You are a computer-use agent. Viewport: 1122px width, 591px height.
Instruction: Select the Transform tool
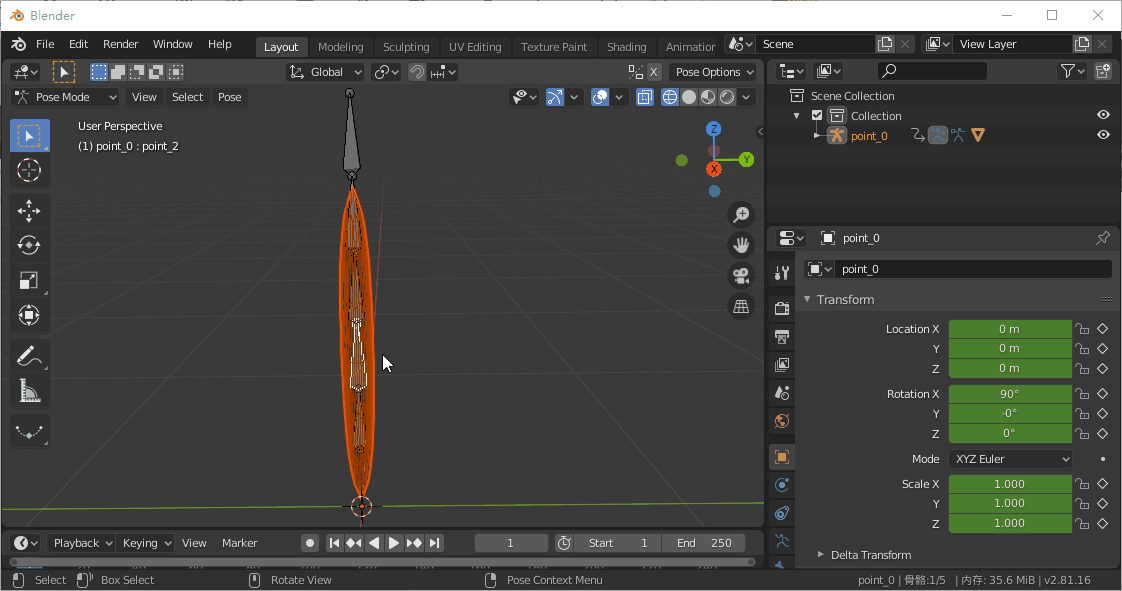coord(29,316)
